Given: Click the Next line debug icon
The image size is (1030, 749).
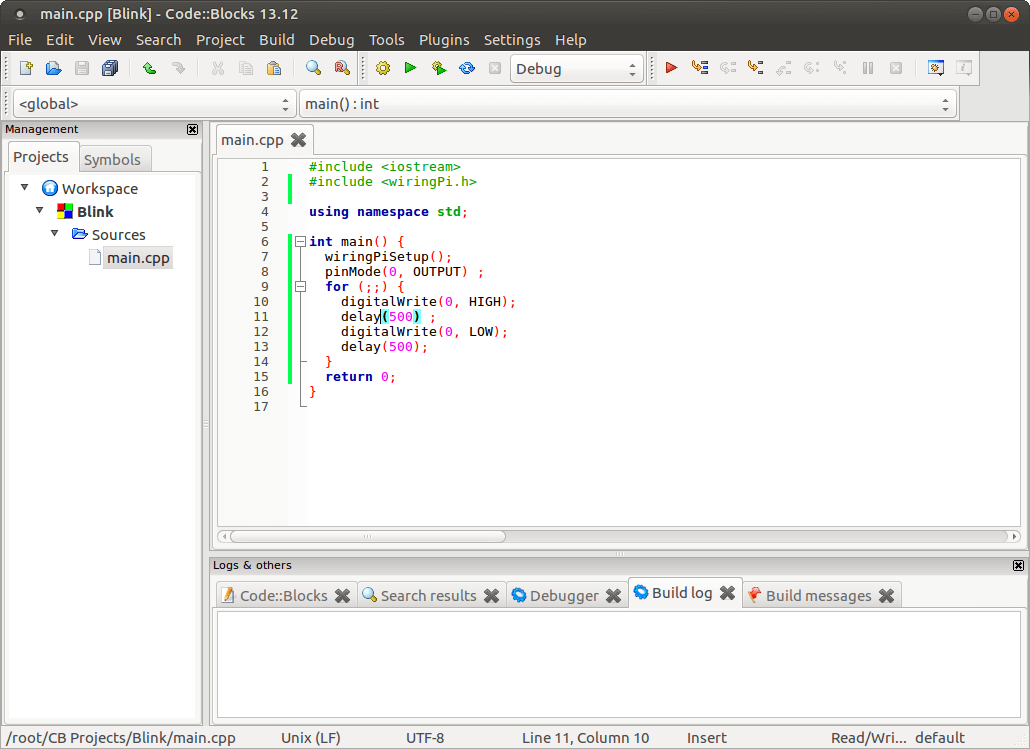Looking at the screenshot, I should [728, 68].
